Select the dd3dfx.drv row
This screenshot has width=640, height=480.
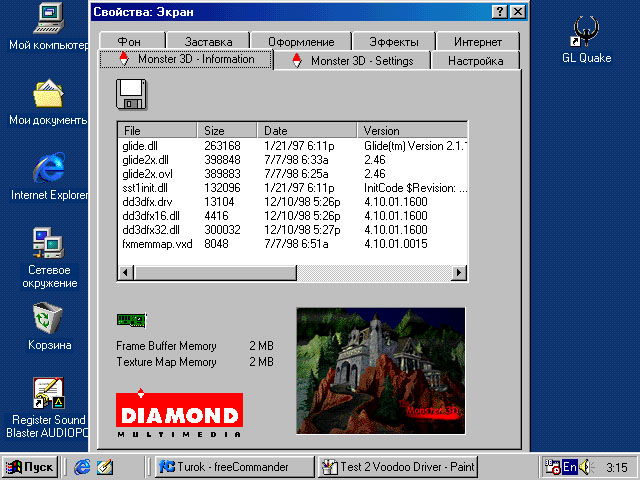[x=292, y=202]
